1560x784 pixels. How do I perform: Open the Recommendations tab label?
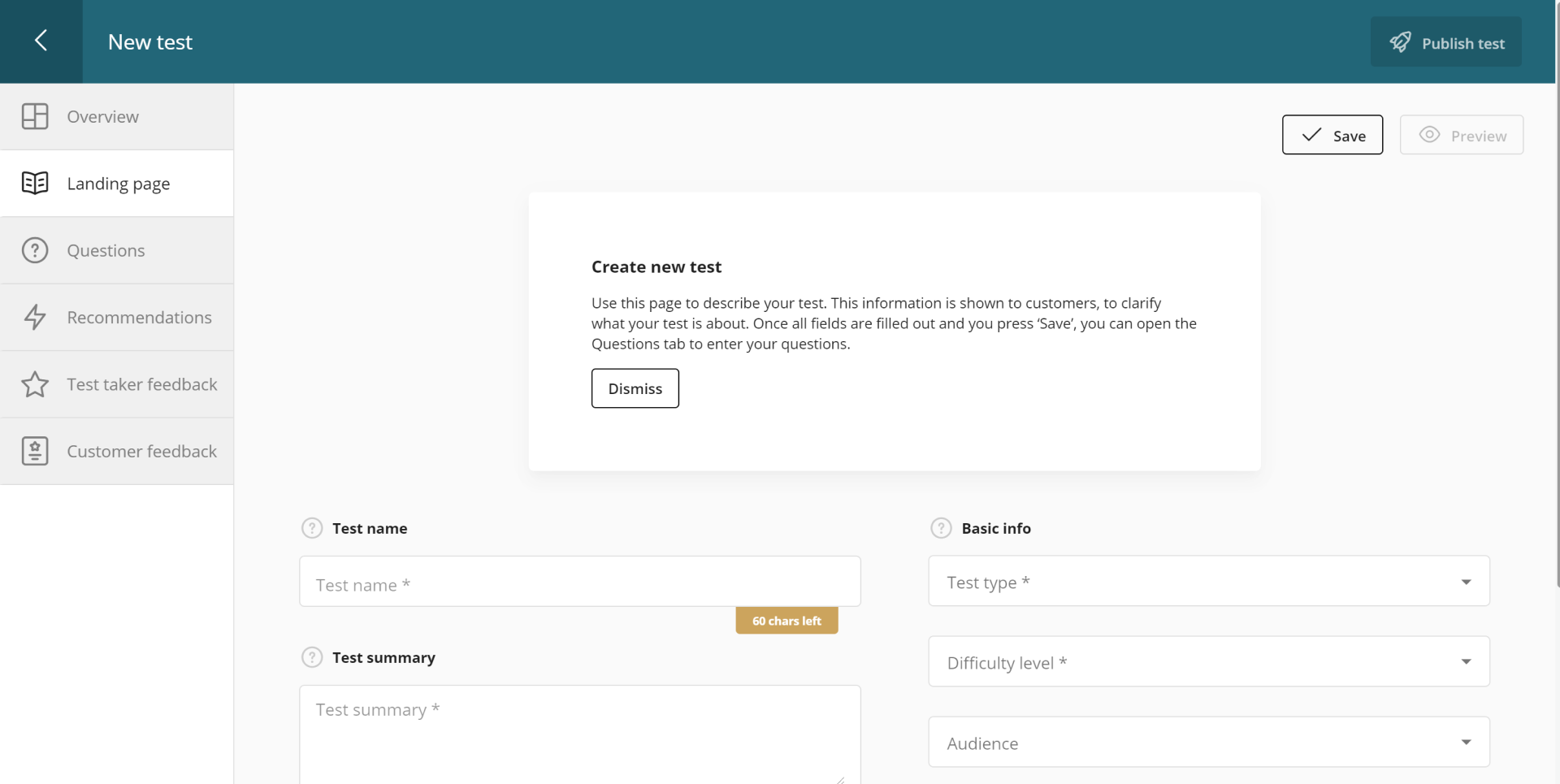(139, 318)
